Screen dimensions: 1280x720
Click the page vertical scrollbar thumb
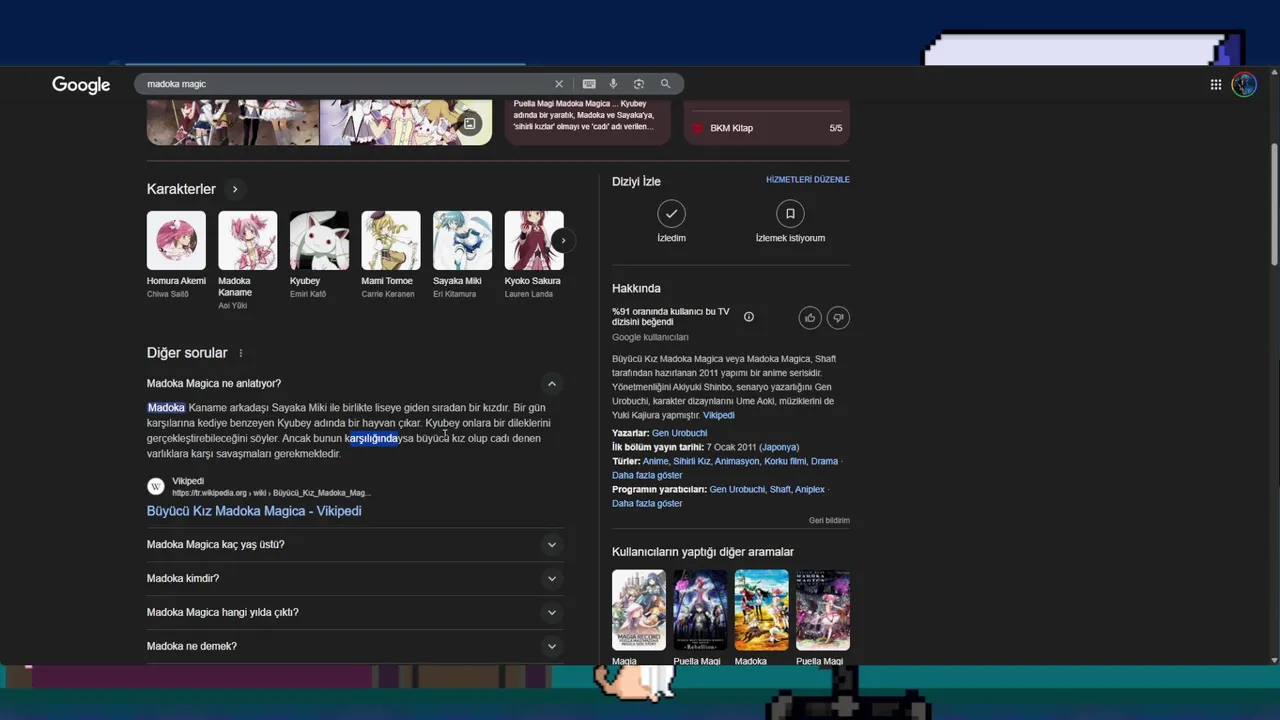click(x=1274, y=205)
